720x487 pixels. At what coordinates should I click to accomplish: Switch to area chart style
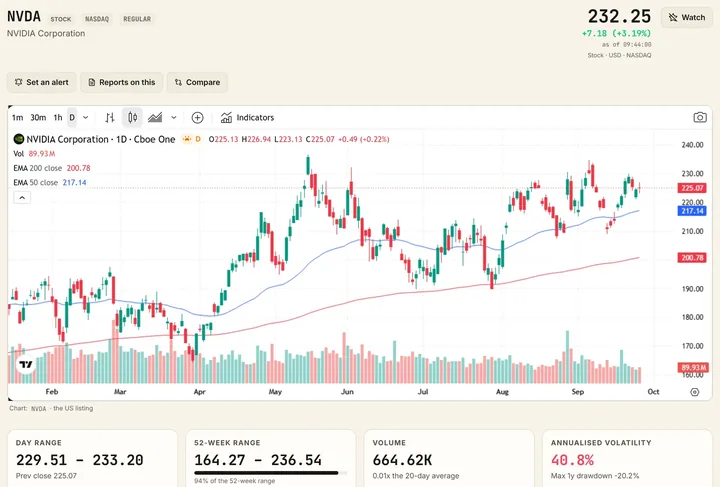[155, 118]
